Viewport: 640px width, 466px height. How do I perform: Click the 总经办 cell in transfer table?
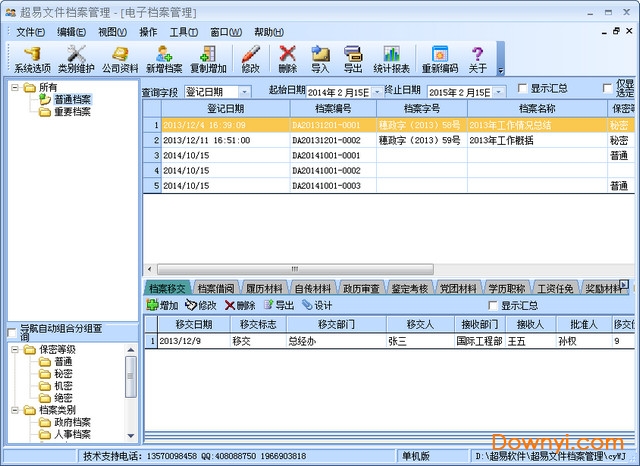coord(336,341)
